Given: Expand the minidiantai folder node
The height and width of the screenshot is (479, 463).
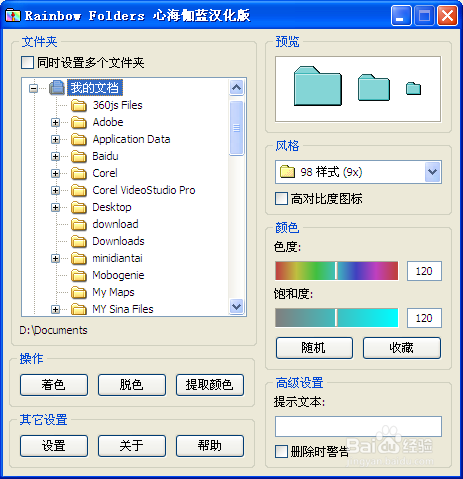Looking at the screenshot, I should pyautogui.click(x=55, y=259).
